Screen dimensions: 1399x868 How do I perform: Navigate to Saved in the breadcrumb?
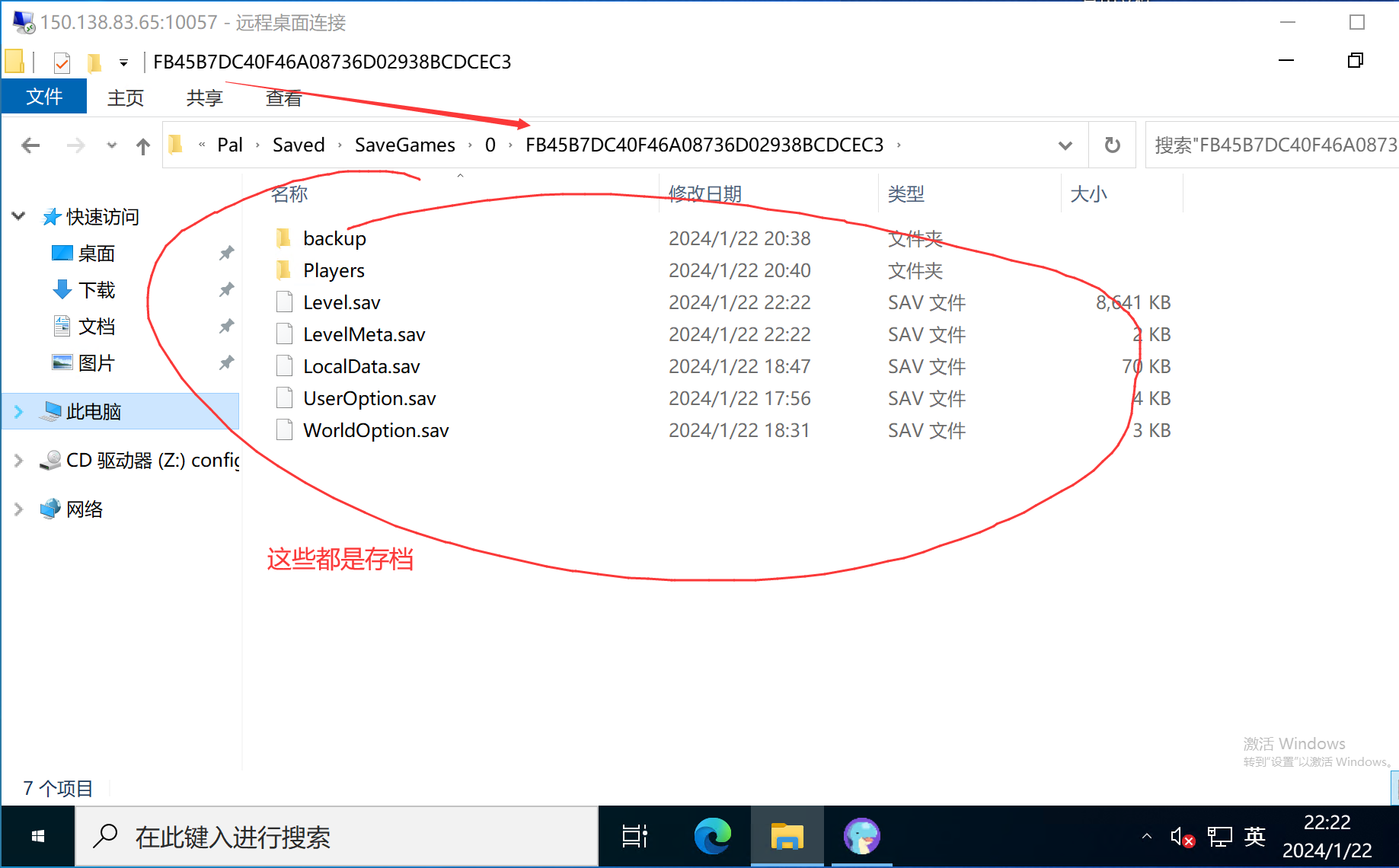[299, 145]
